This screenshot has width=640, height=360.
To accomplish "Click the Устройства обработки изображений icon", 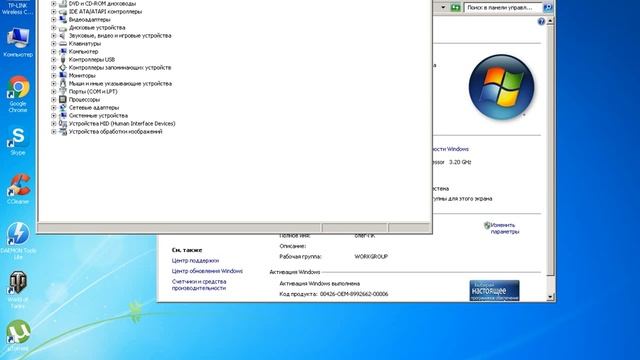I will [x=63, y=132].
